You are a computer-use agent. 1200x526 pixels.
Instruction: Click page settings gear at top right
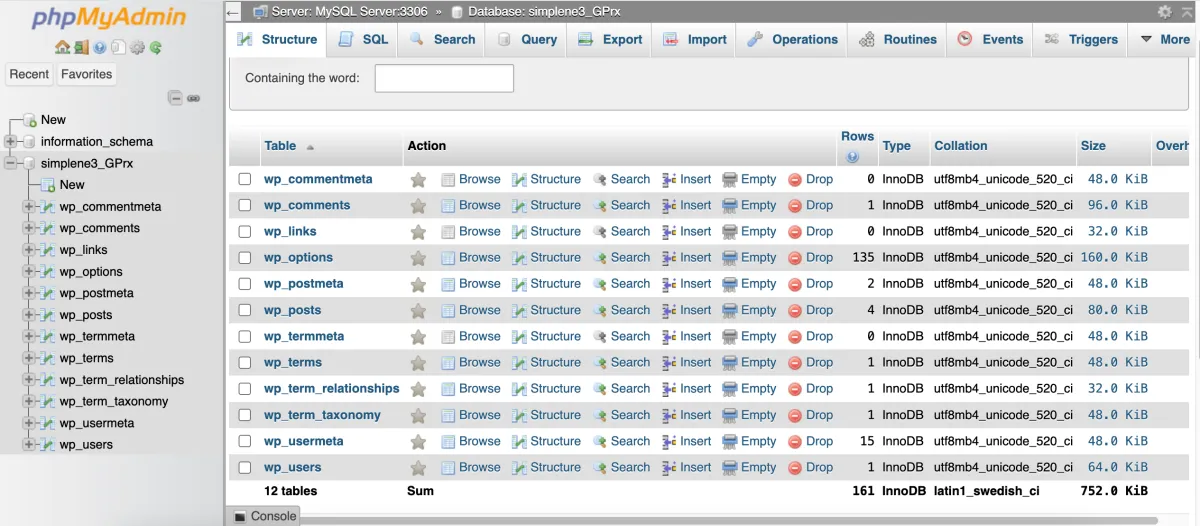1164,12
